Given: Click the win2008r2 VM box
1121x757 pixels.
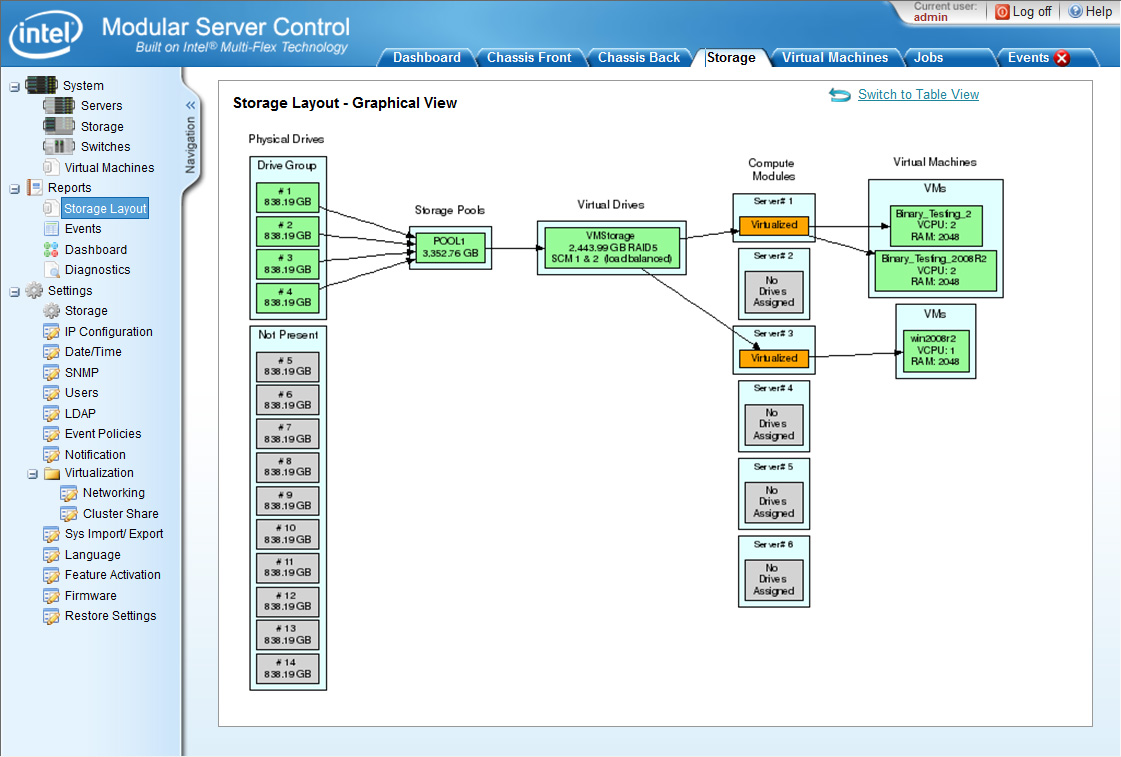Looking at the screenshot, I should pos(935,350).
